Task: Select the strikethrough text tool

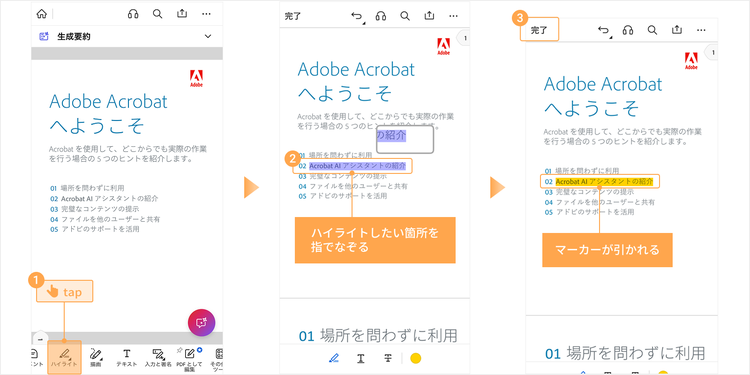Action: (388, 358)
